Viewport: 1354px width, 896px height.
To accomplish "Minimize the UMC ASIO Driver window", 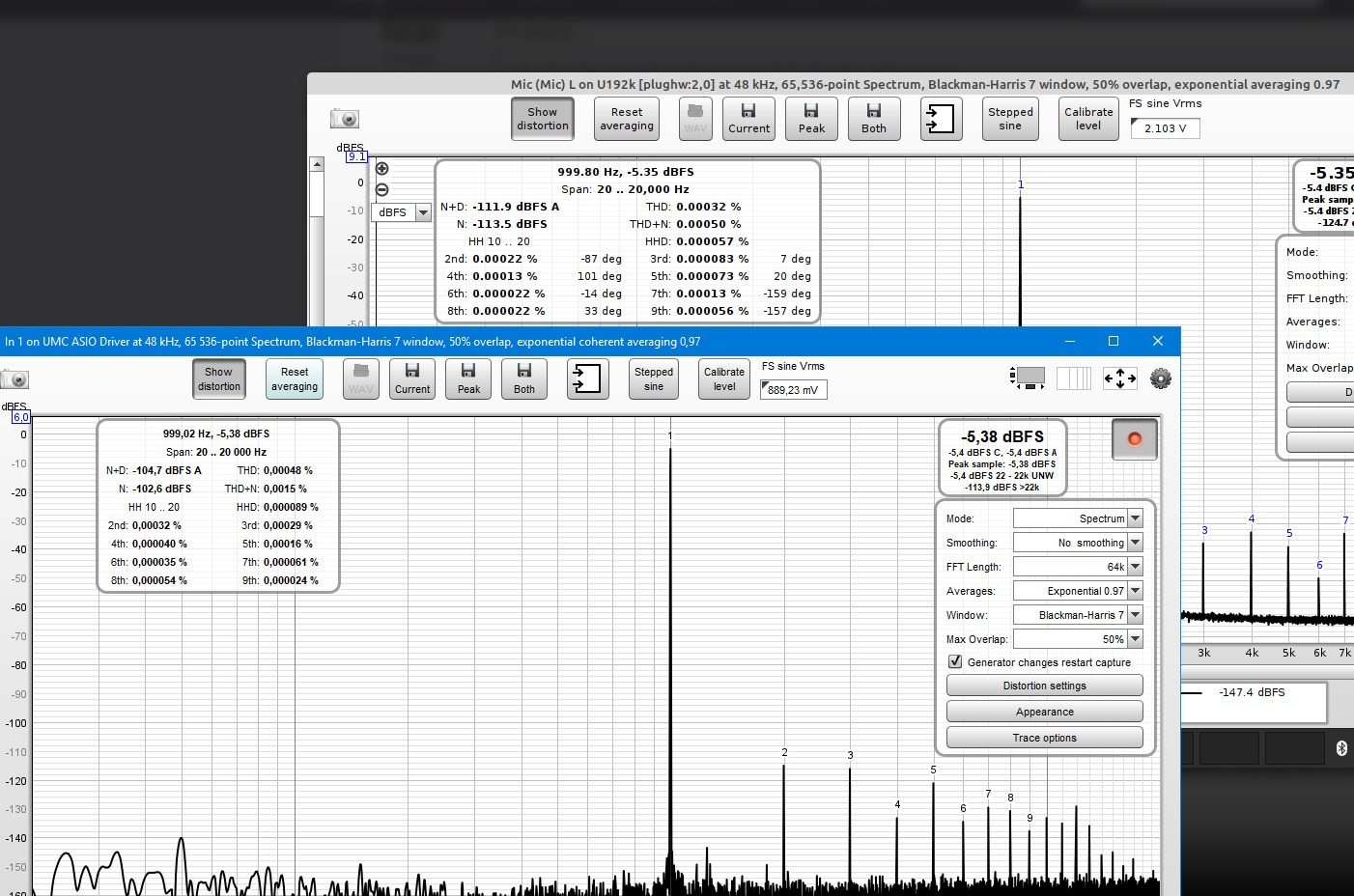I will coord(1070,341).
